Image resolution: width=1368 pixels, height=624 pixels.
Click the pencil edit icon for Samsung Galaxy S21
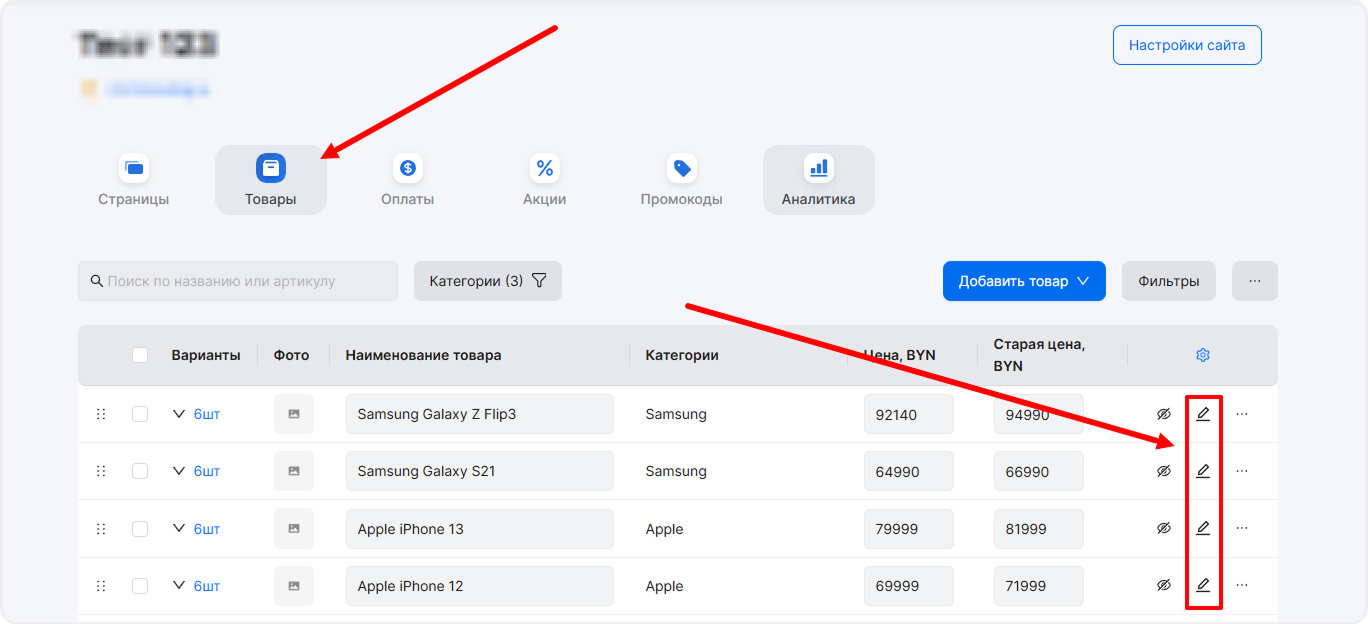[x=1203, y=471]
